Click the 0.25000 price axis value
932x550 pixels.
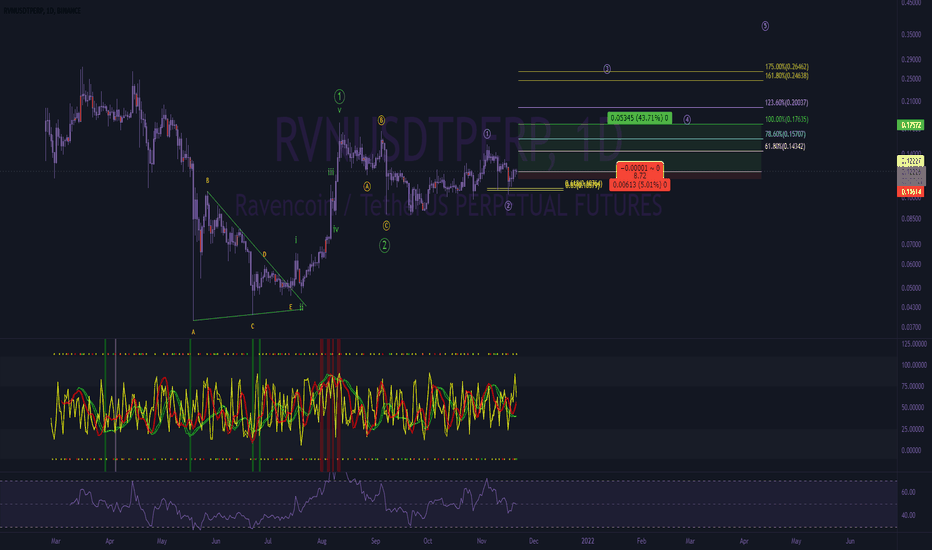(x=911, y=78)
